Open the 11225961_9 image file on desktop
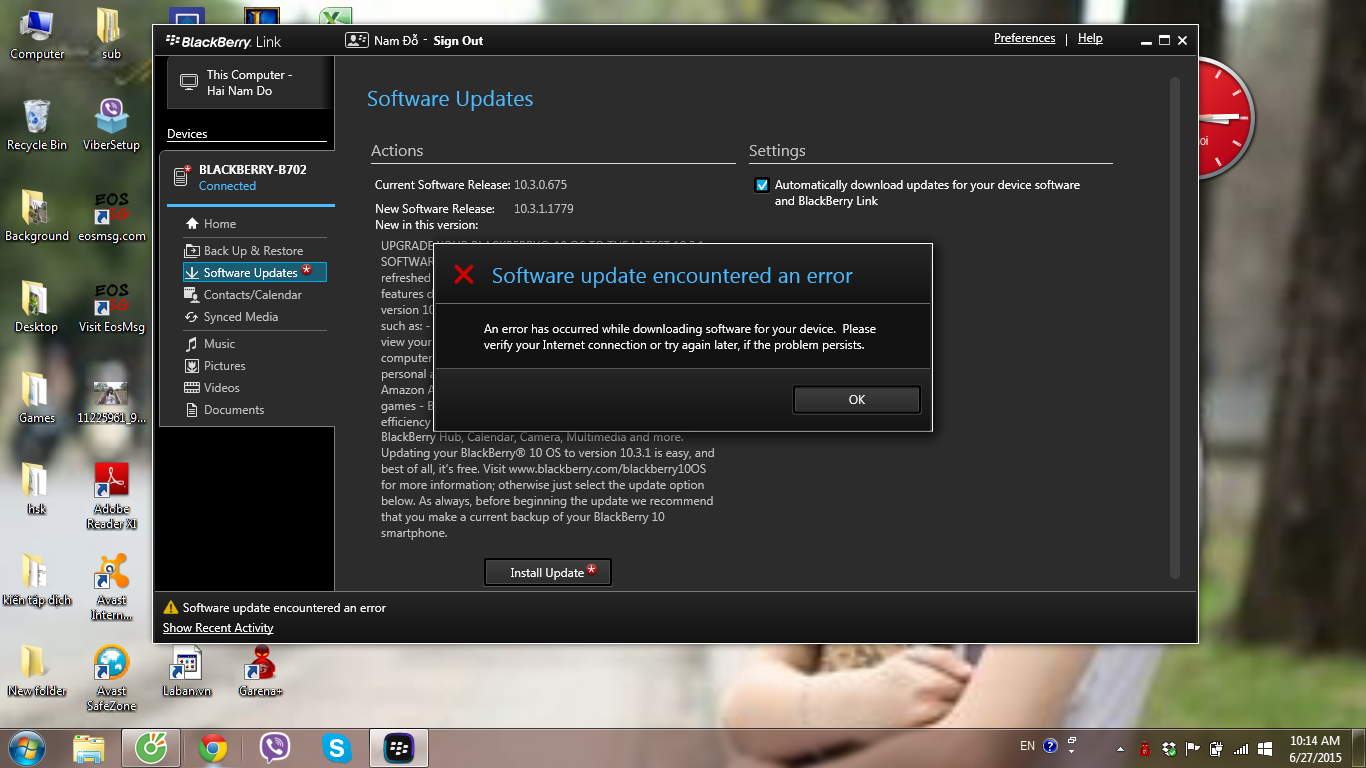1366x768 pixels. (x=111, y=398)
